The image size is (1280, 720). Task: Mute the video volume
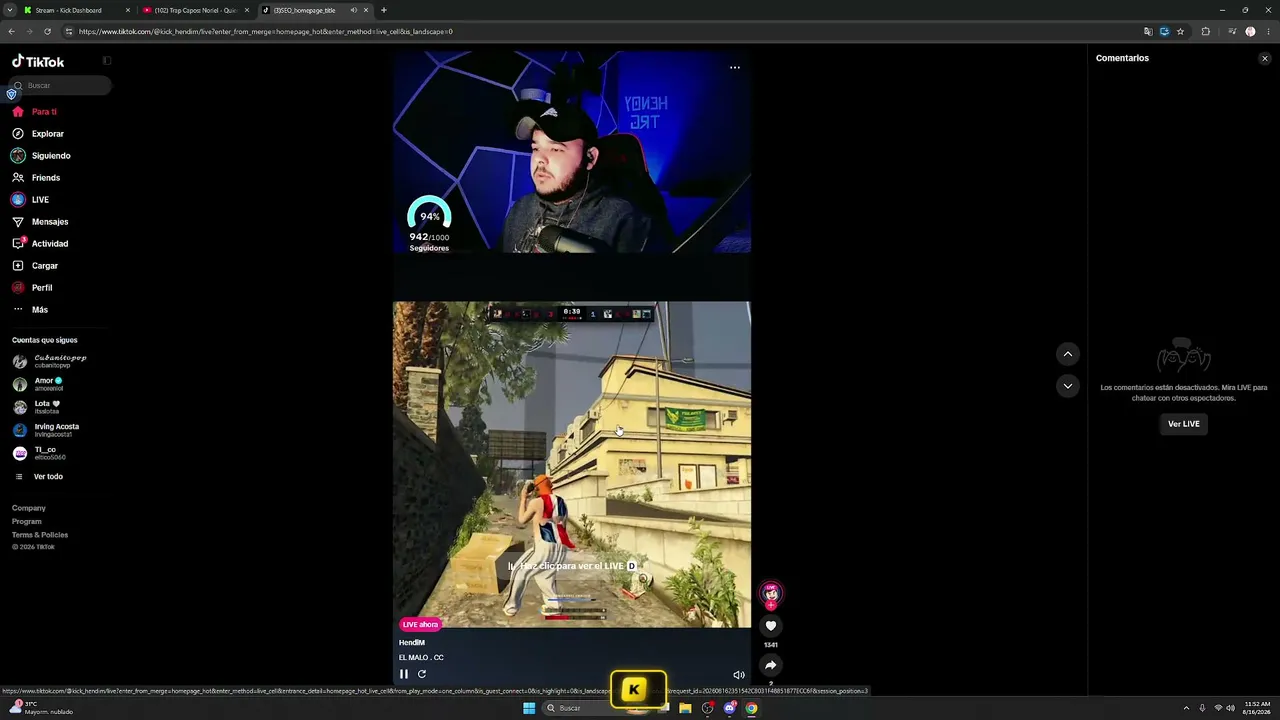[x=739, y=675]
